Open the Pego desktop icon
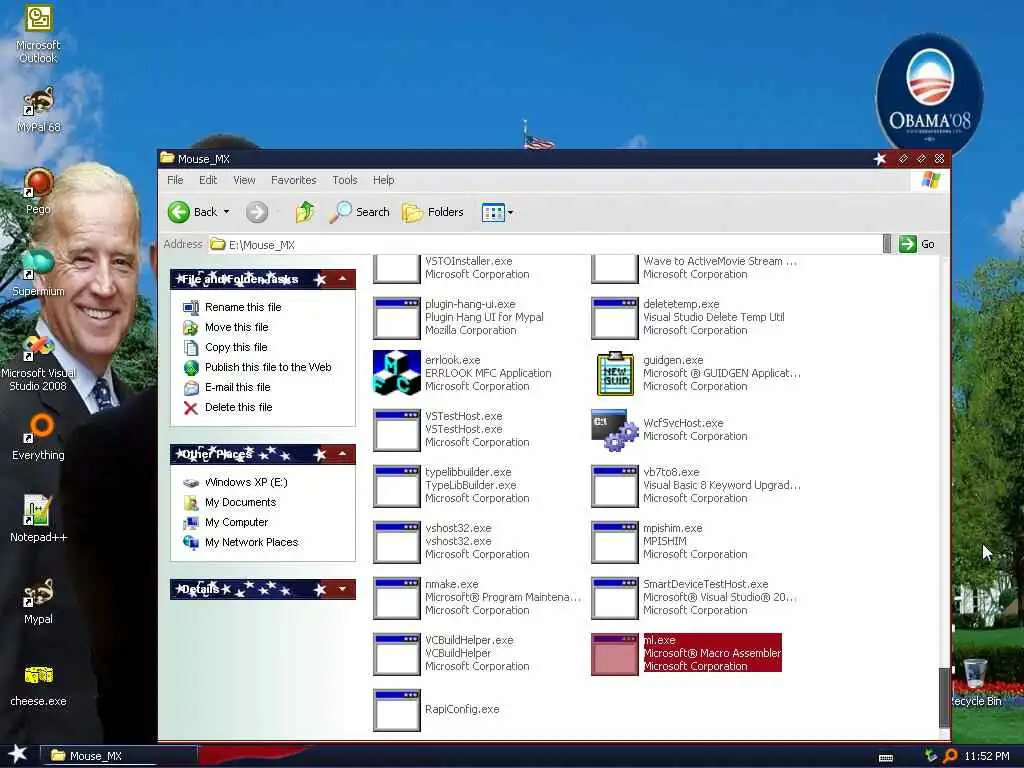This screenshot has width=1024, height=768. 38,191
